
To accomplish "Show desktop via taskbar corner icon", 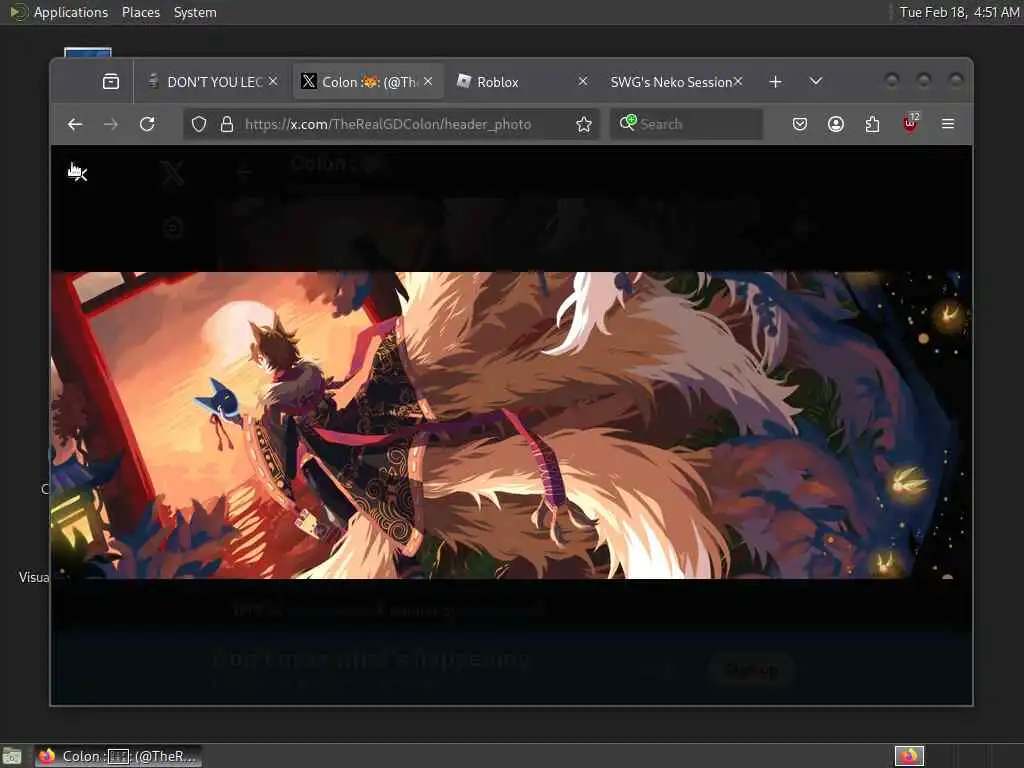I will pos(12,757).
